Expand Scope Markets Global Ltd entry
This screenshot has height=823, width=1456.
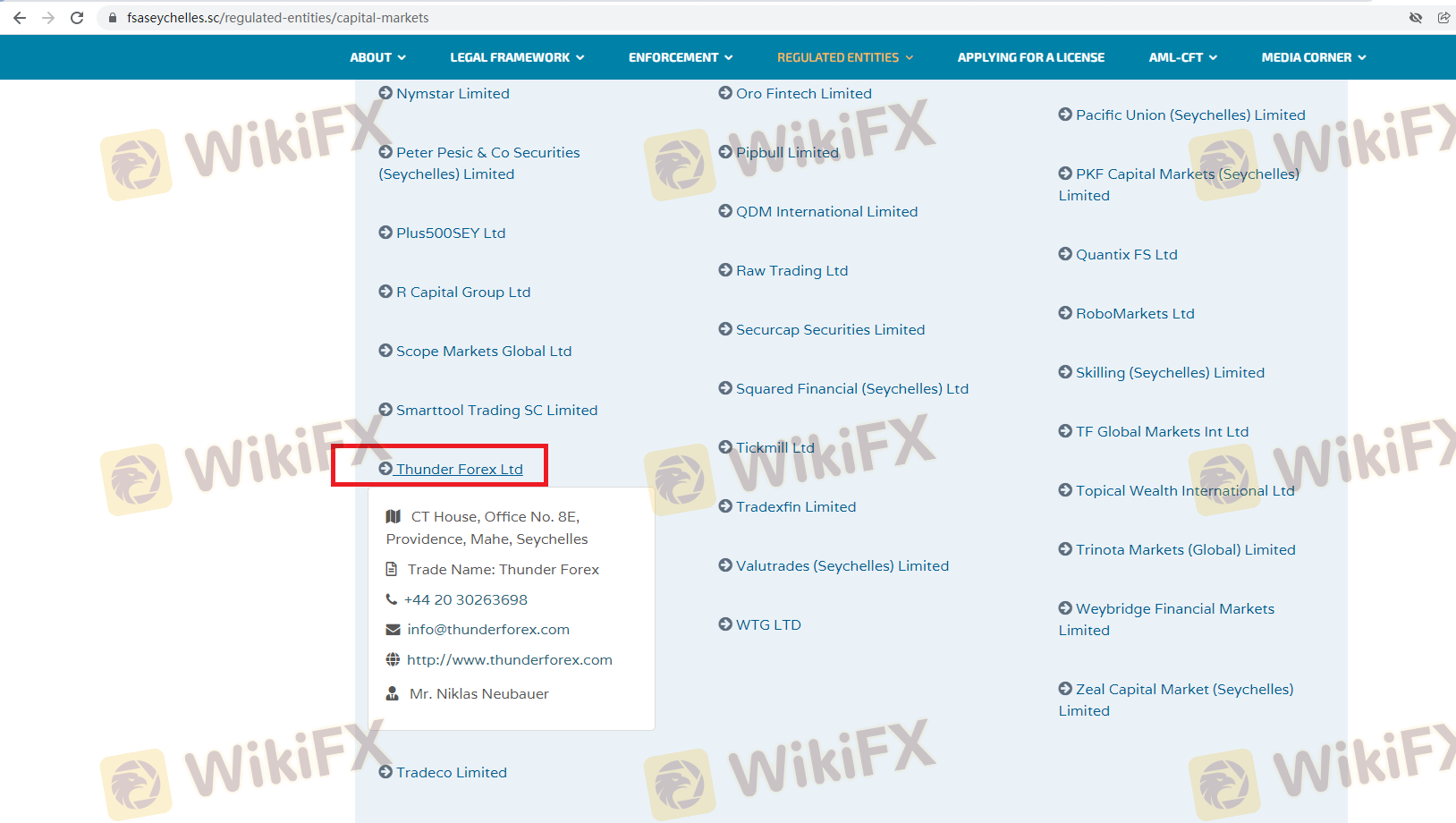[x=483, y=352]
